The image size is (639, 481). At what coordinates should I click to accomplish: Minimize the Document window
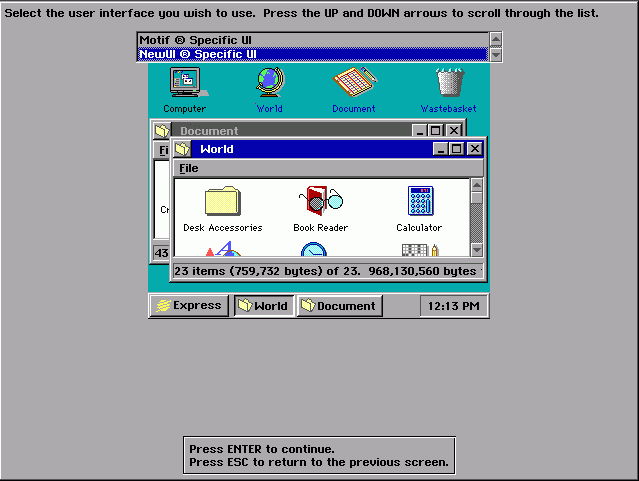pos(420,130)
